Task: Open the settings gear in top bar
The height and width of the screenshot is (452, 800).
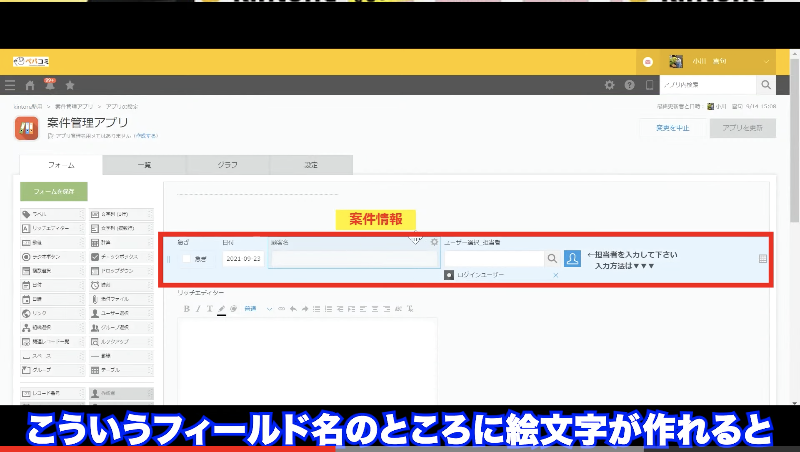Action: coord(610,86)
